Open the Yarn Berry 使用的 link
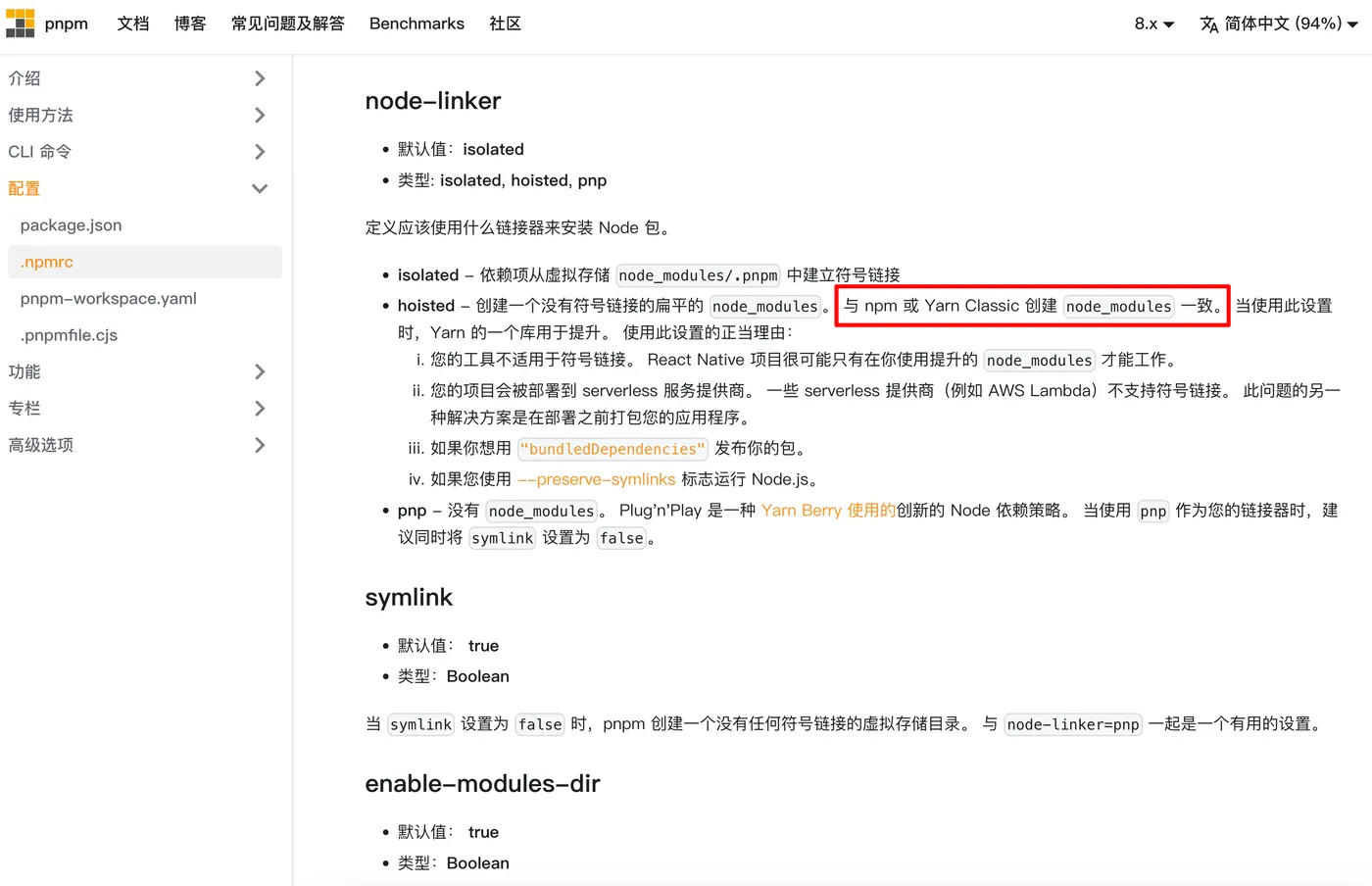Screen dimensions: 1372x886 click(x=828, y=511)
